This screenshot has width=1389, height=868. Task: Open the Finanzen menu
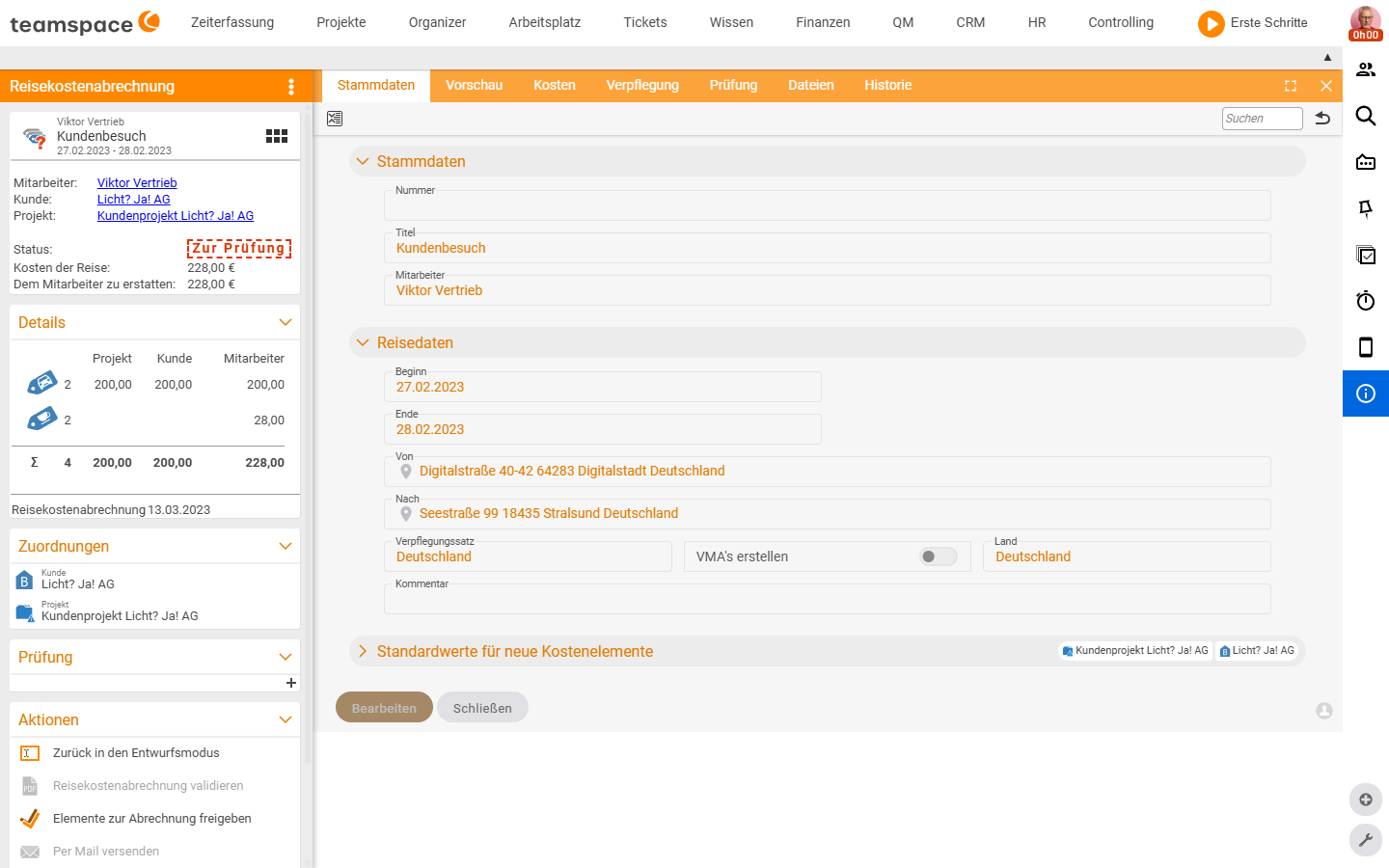pos(823,23)
